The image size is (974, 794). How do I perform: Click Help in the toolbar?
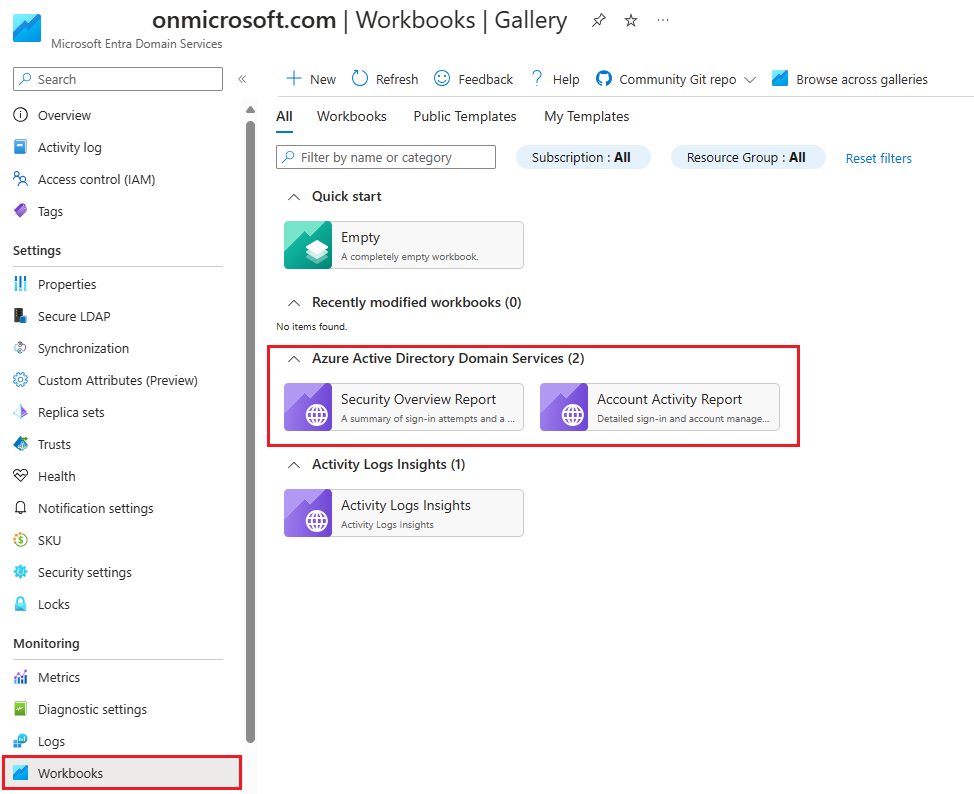tap(555, 79)
